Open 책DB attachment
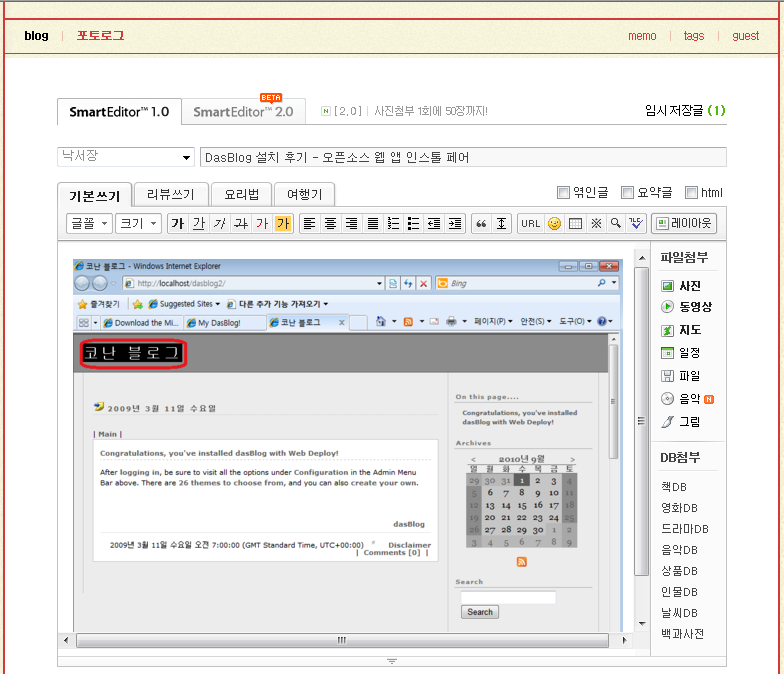This screenshot has width=784, height=674. (x=674, y=487)
